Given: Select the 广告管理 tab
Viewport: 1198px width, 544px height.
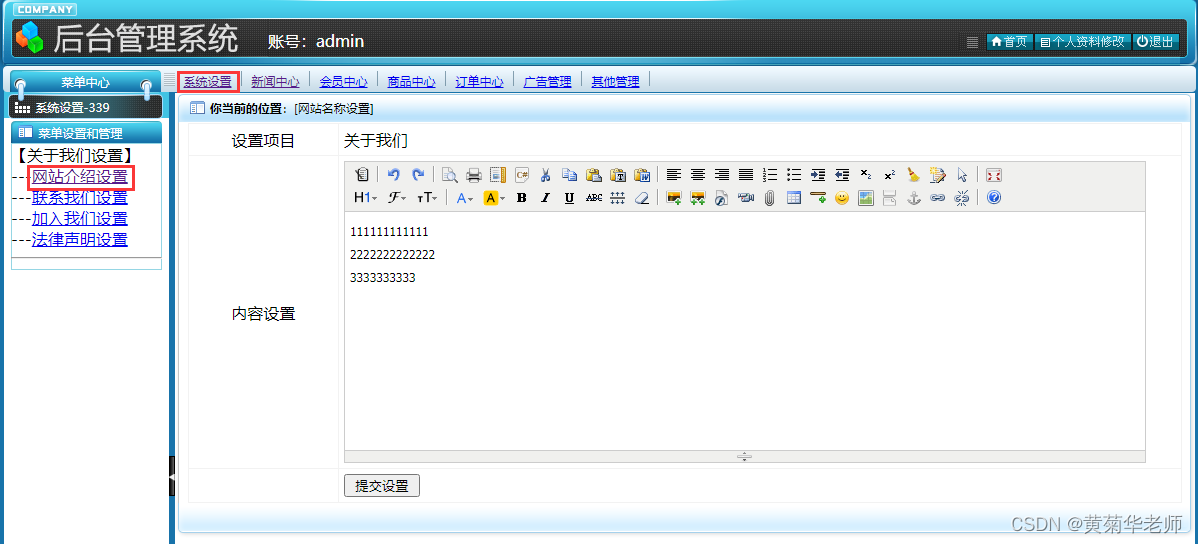Looking at the screenshot, I should (x=548, y=82).
